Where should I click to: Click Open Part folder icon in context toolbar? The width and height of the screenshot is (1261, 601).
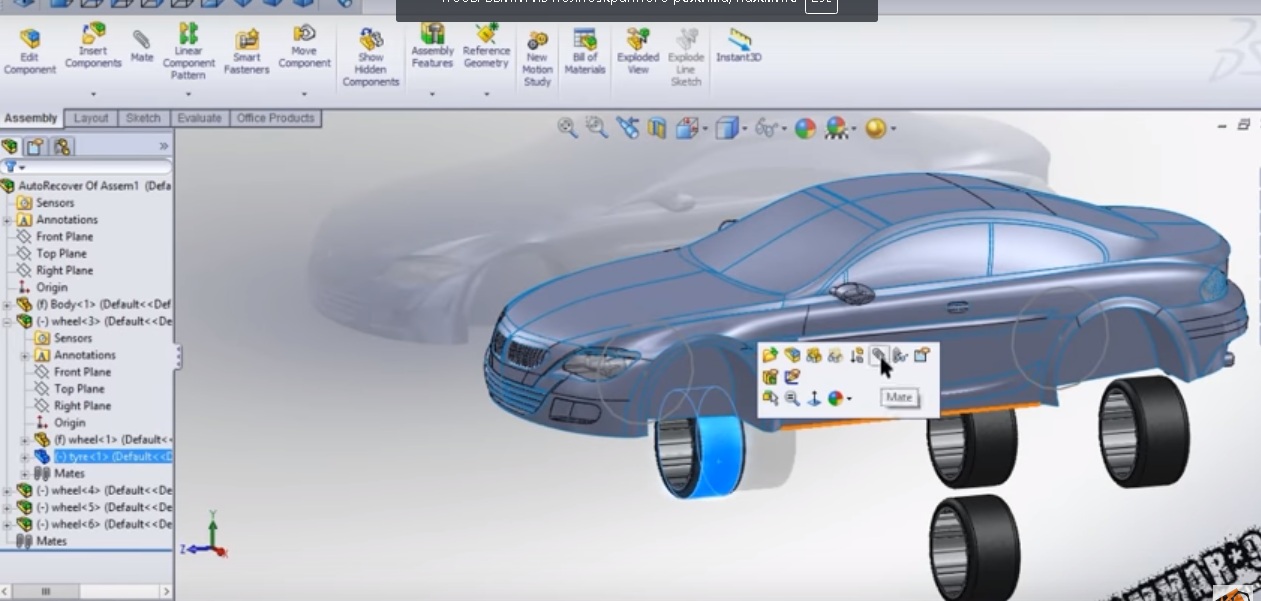pos(769,355)
